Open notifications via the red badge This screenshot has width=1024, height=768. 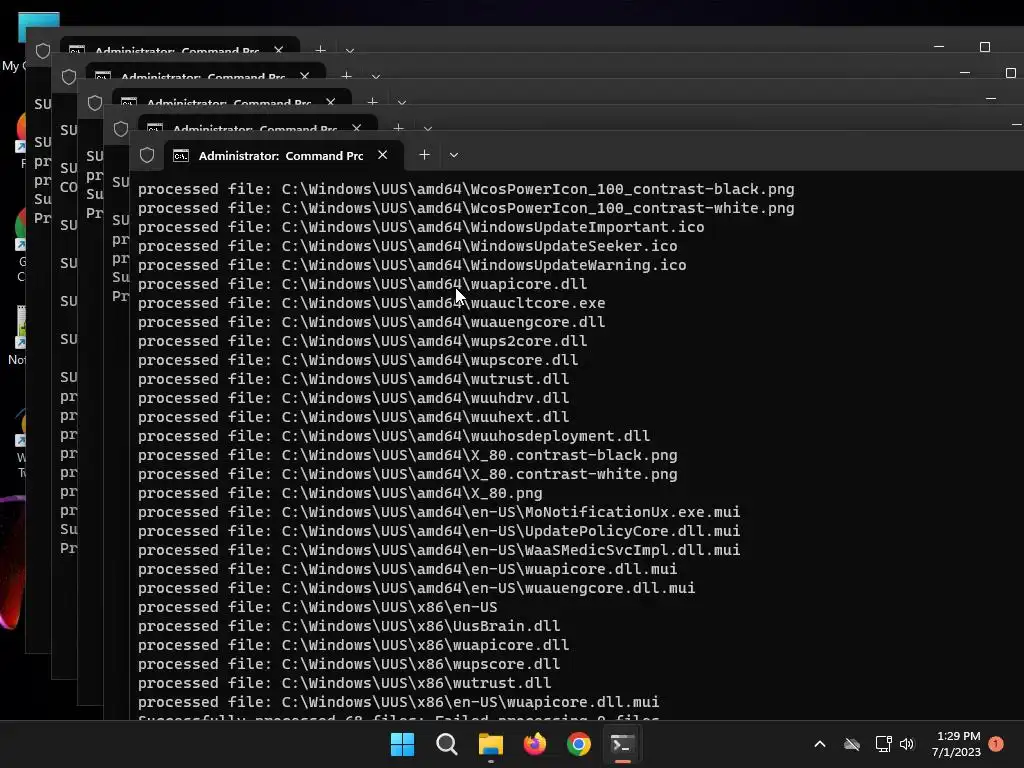pos(996,744)
